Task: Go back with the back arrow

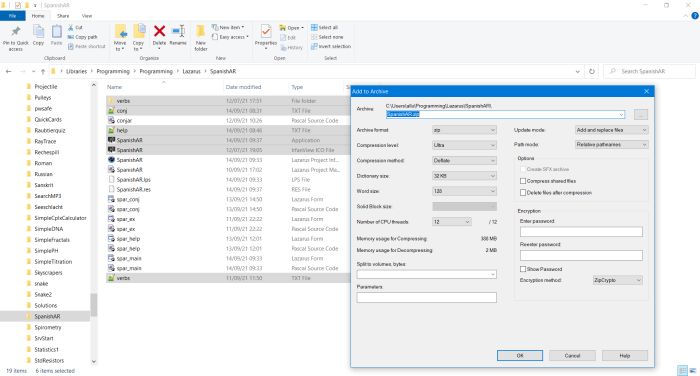Action: coord(8,71)
